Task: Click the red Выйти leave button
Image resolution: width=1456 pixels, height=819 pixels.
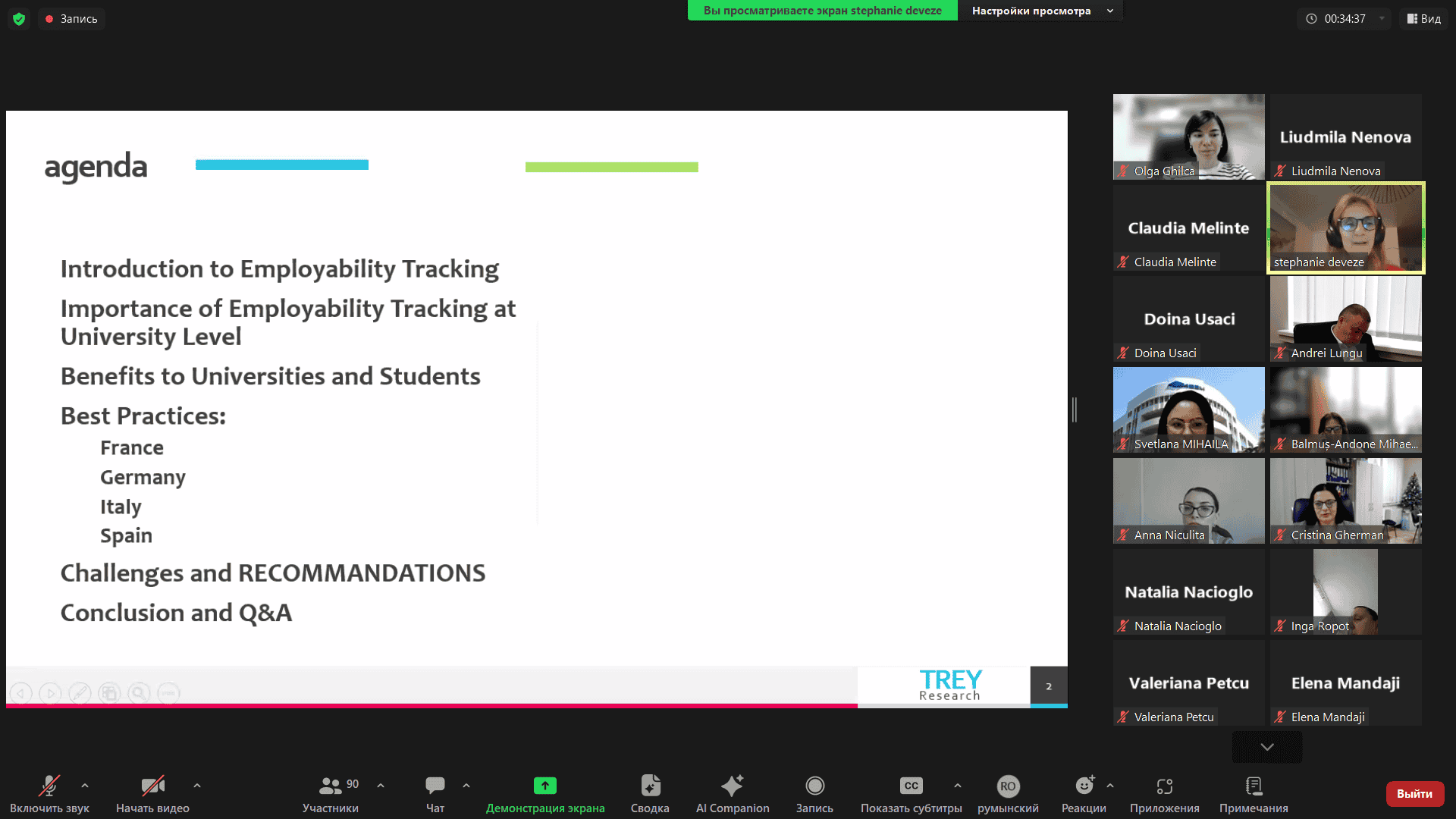Action: (1414, 793)
